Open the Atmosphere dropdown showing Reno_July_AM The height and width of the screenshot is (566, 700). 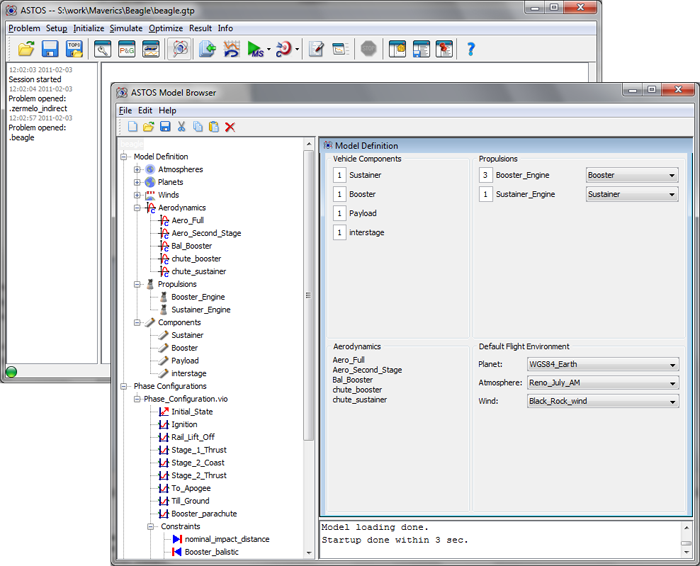(x=603, y=383)
